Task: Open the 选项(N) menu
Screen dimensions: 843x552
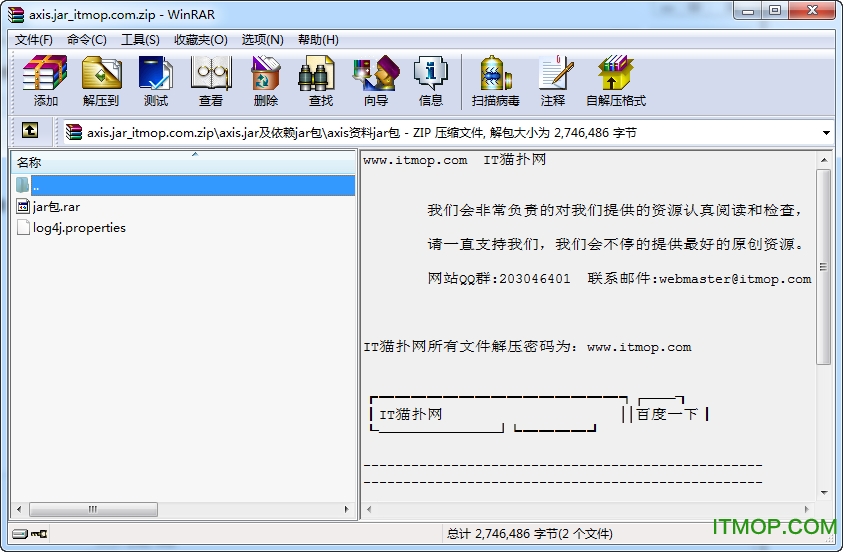Action: point(262,40)
